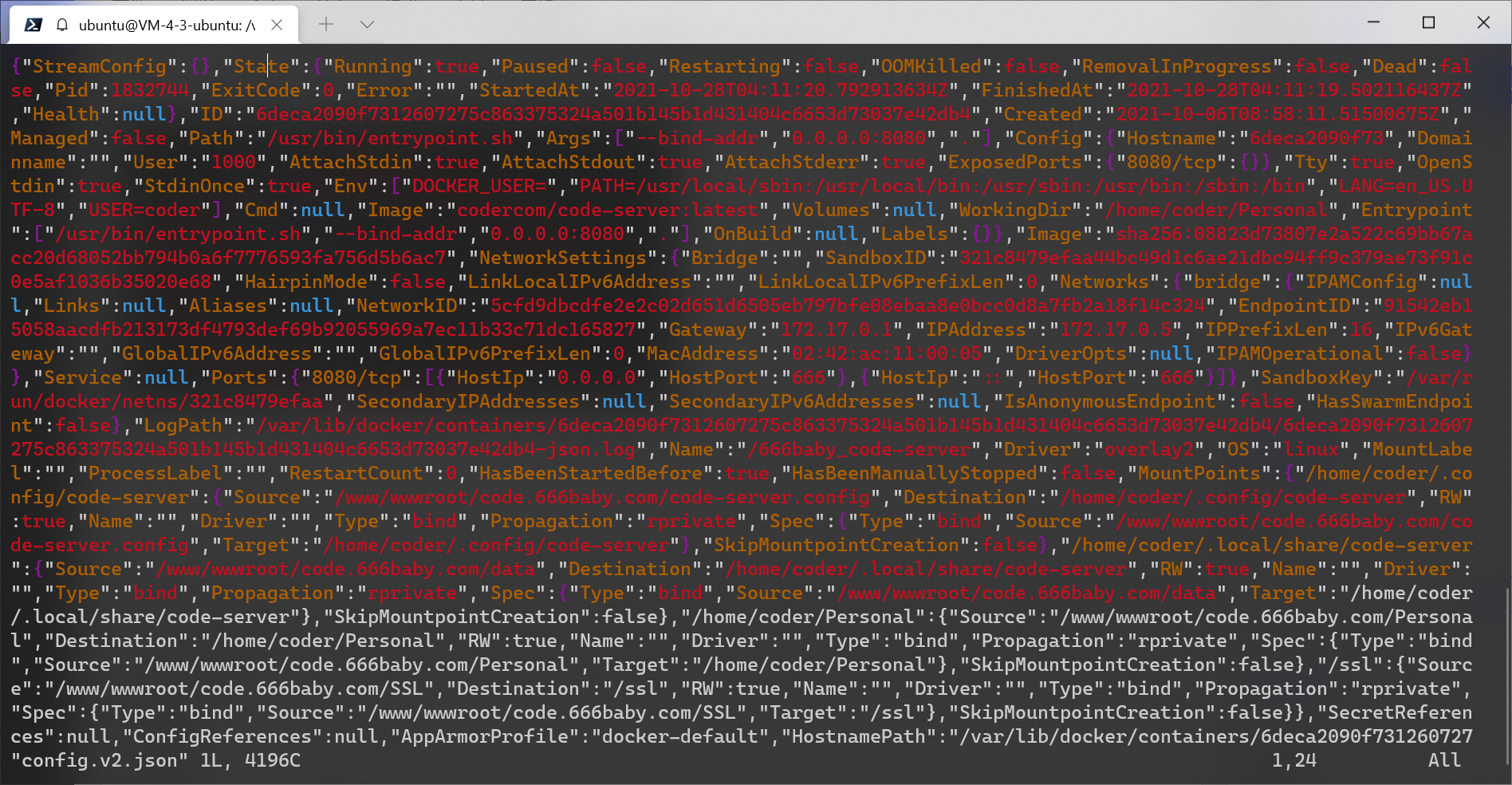Click the PowerShell terminal icon in the tab
Screen dimensions: 1512x785
pos(33,25)
